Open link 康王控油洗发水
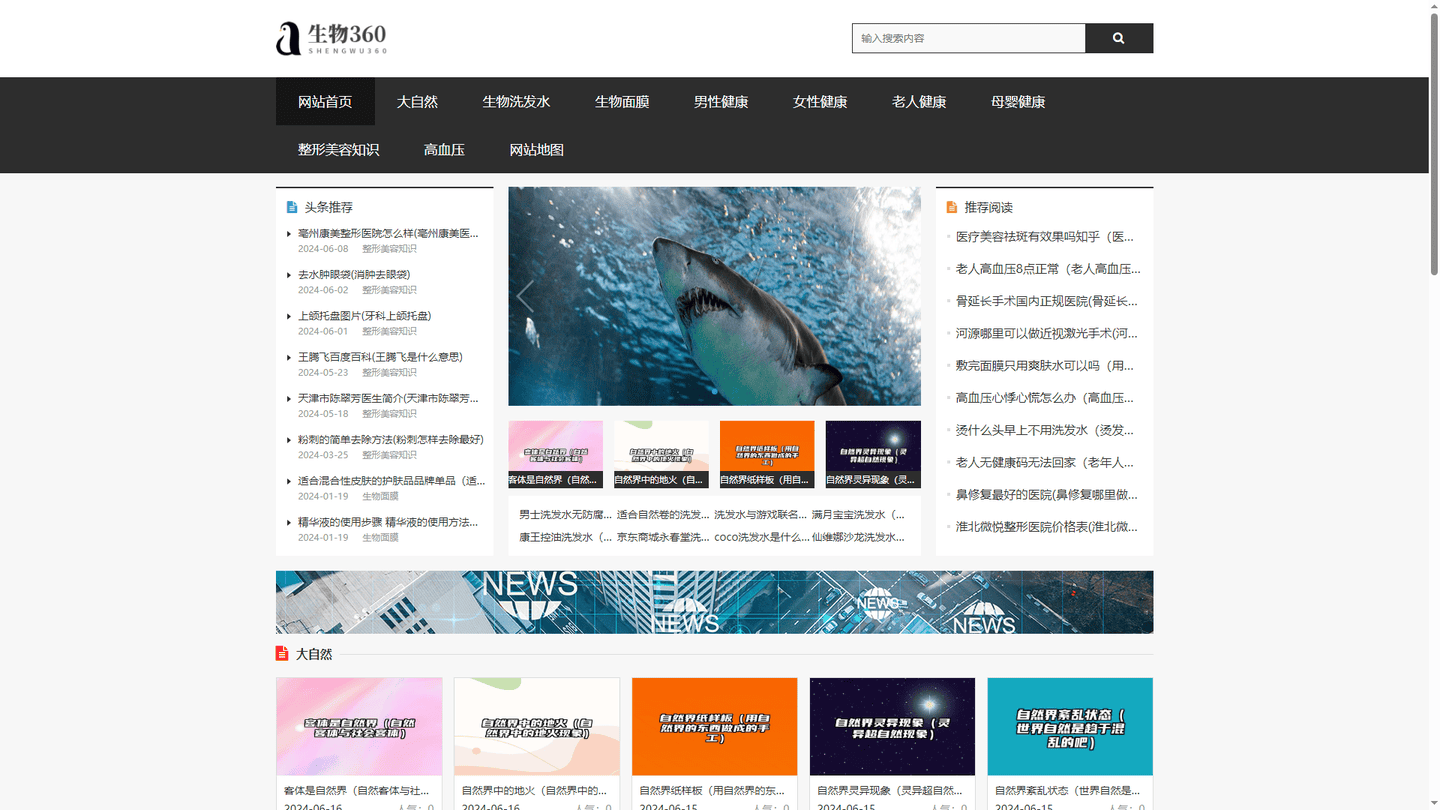 pyautogui.click(x=565, y=536)
